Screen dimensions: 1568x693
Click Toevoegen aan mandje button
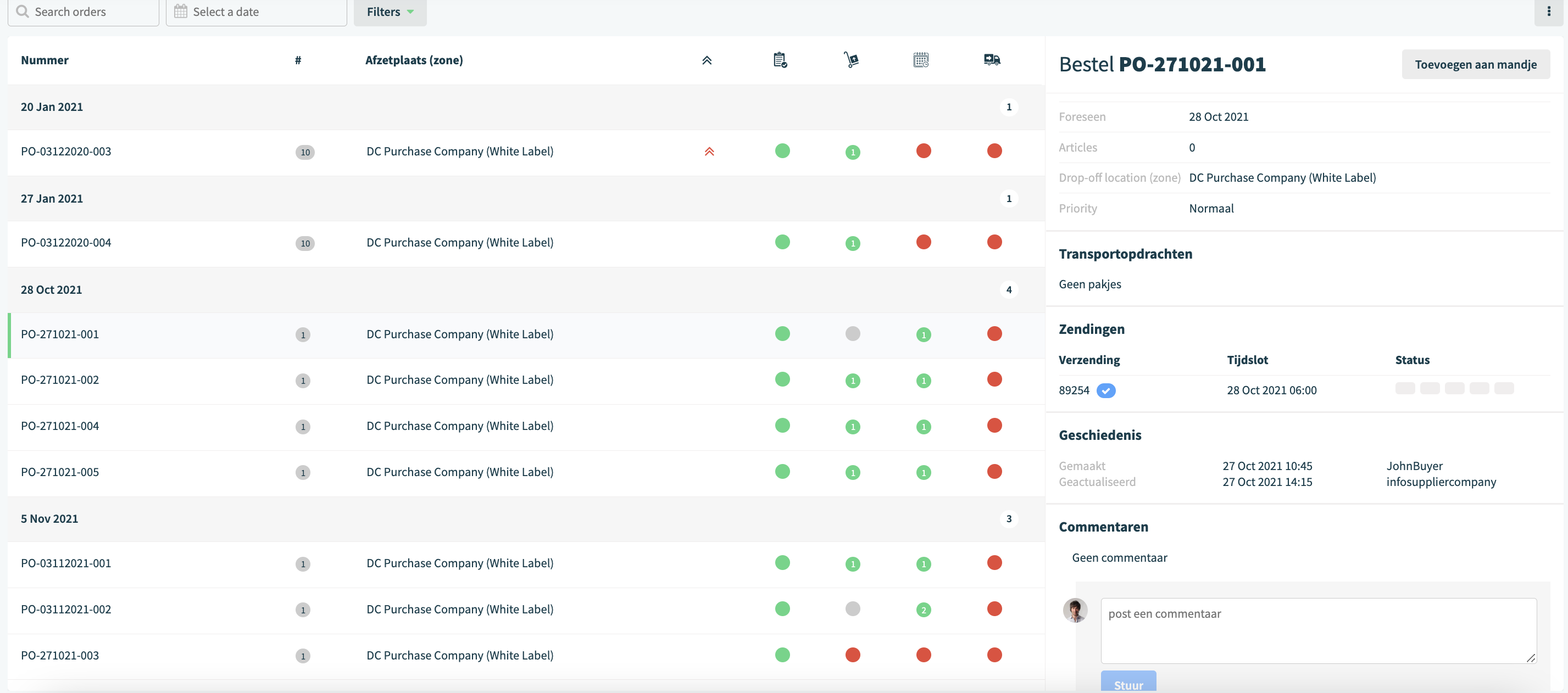(1476, 64)
